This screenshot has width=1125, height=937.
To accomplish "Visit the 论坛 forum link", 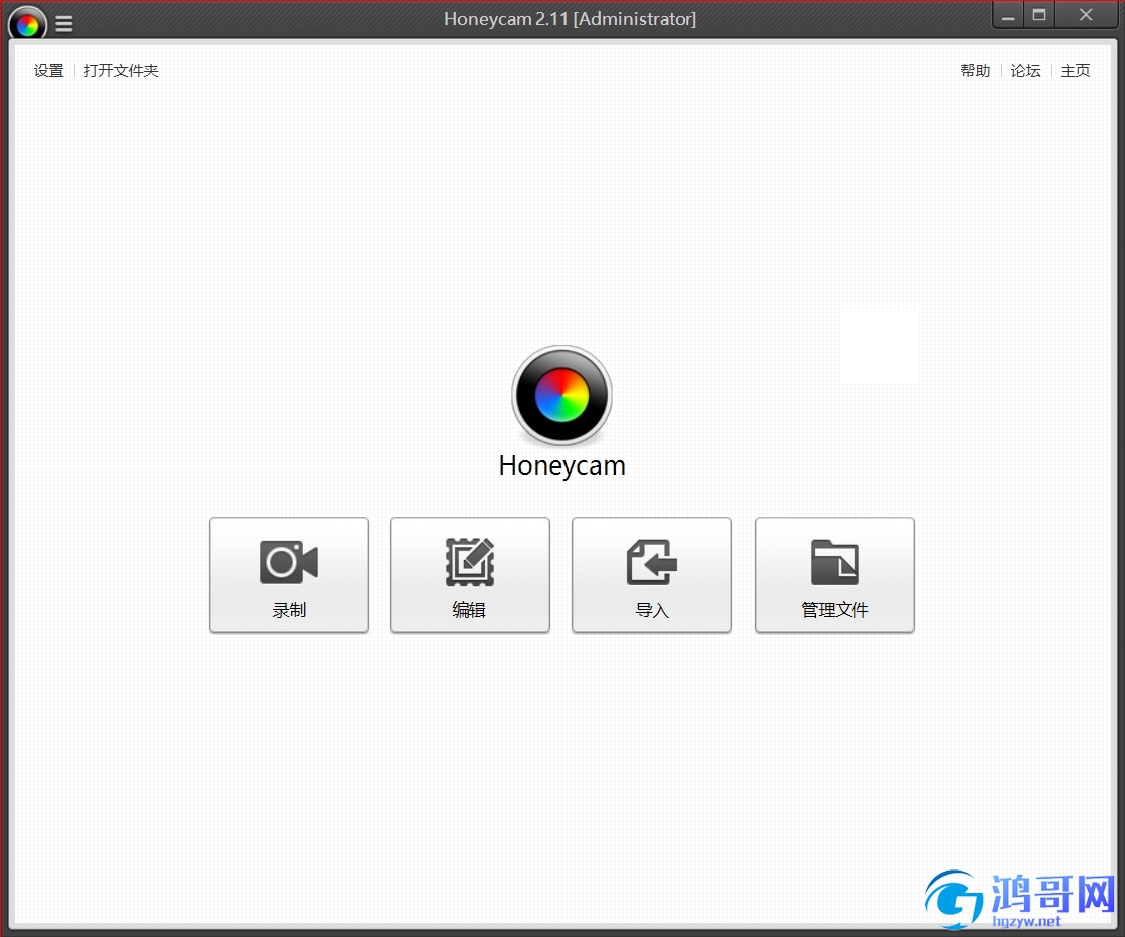I will tap(1025, 70).
